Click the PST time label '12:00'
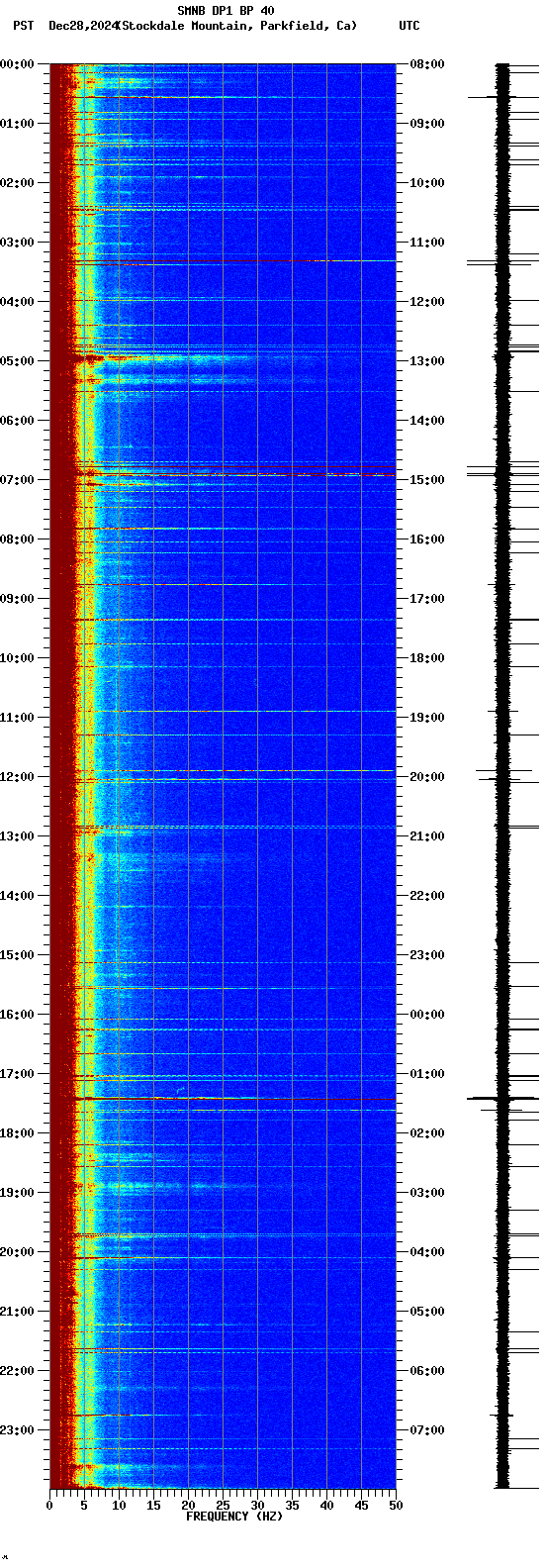Viewport: 546px width, 1568px height. tap(17, 777)
